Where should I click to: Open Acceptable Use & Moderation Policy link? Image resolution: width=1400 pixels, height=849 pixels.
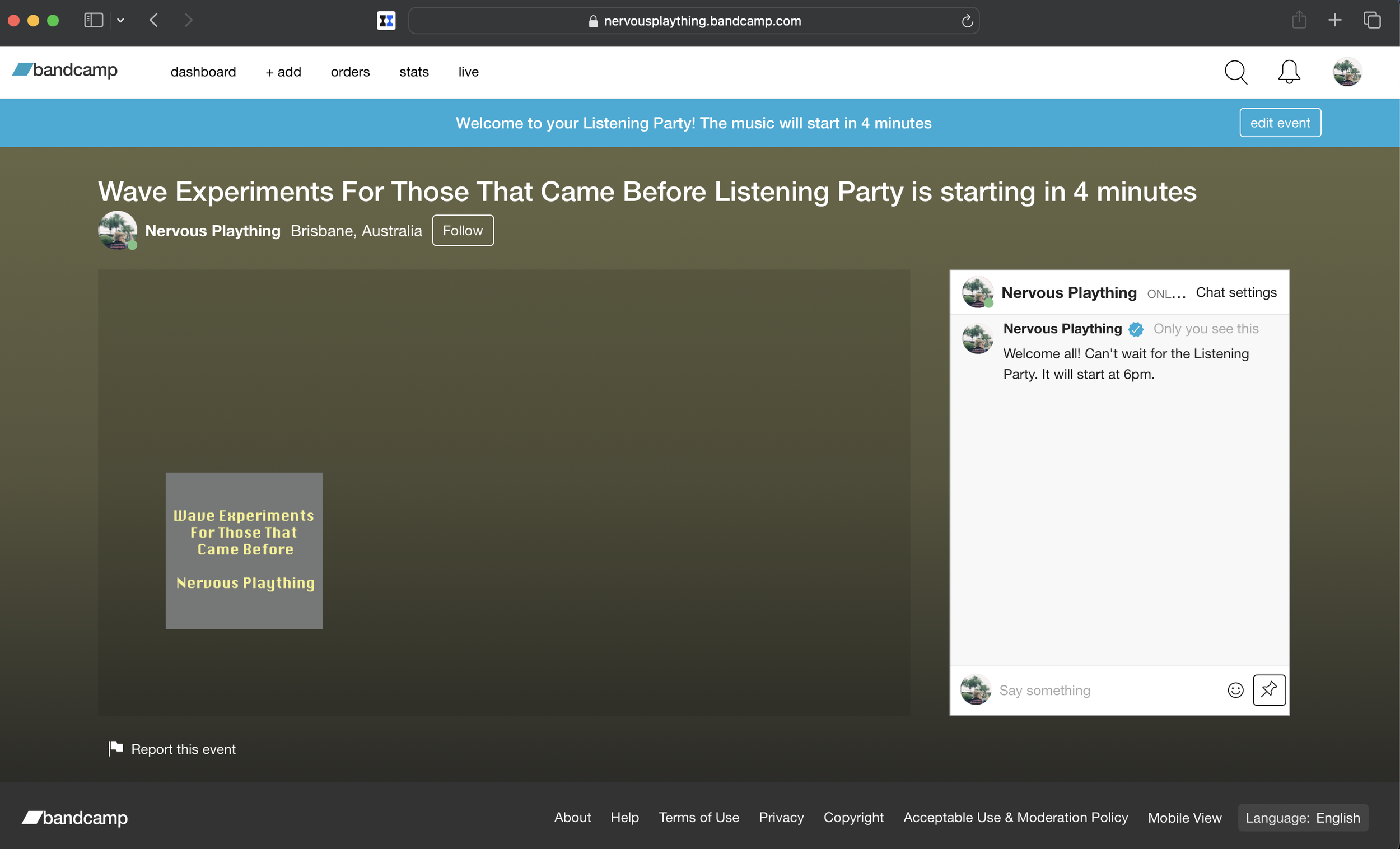click(x=1015, y=818)
